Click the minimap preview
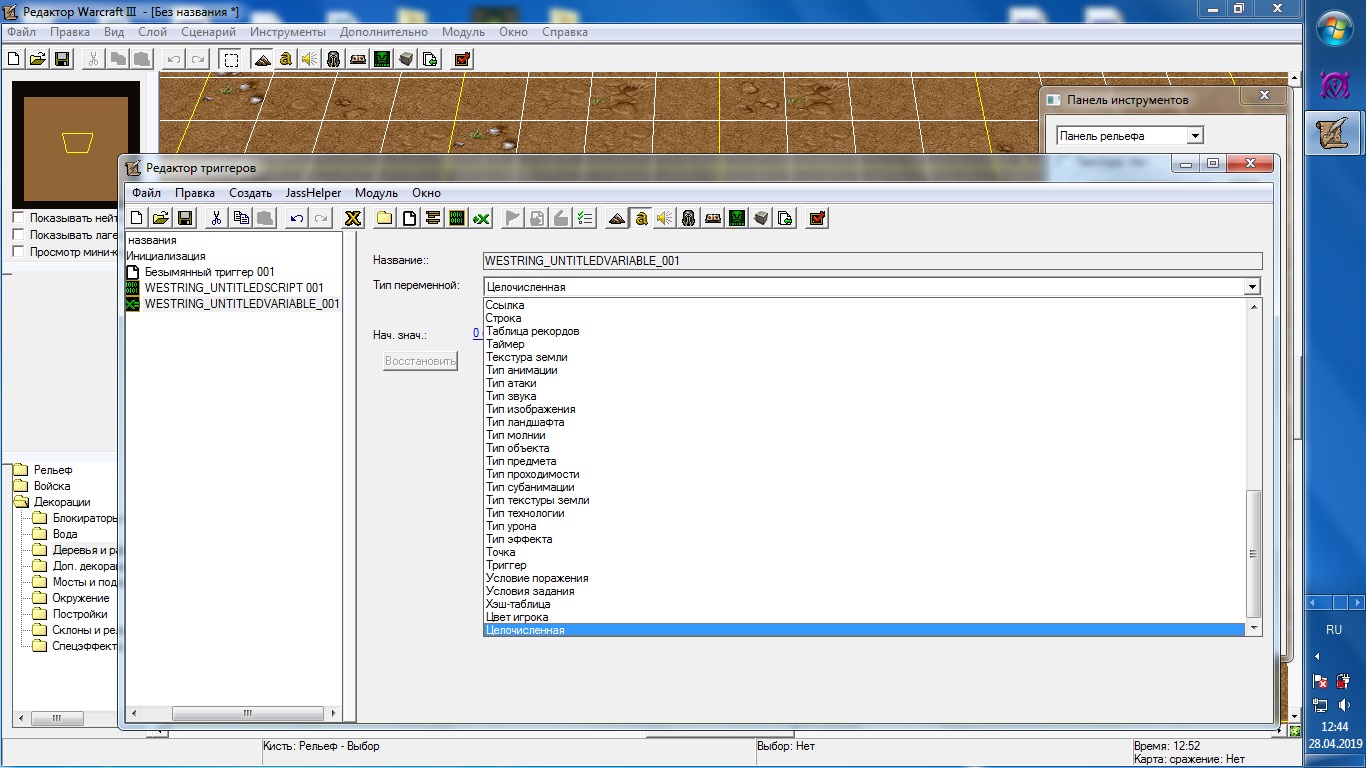Screen dimensions: 1366x768 (x=76, y=143)
